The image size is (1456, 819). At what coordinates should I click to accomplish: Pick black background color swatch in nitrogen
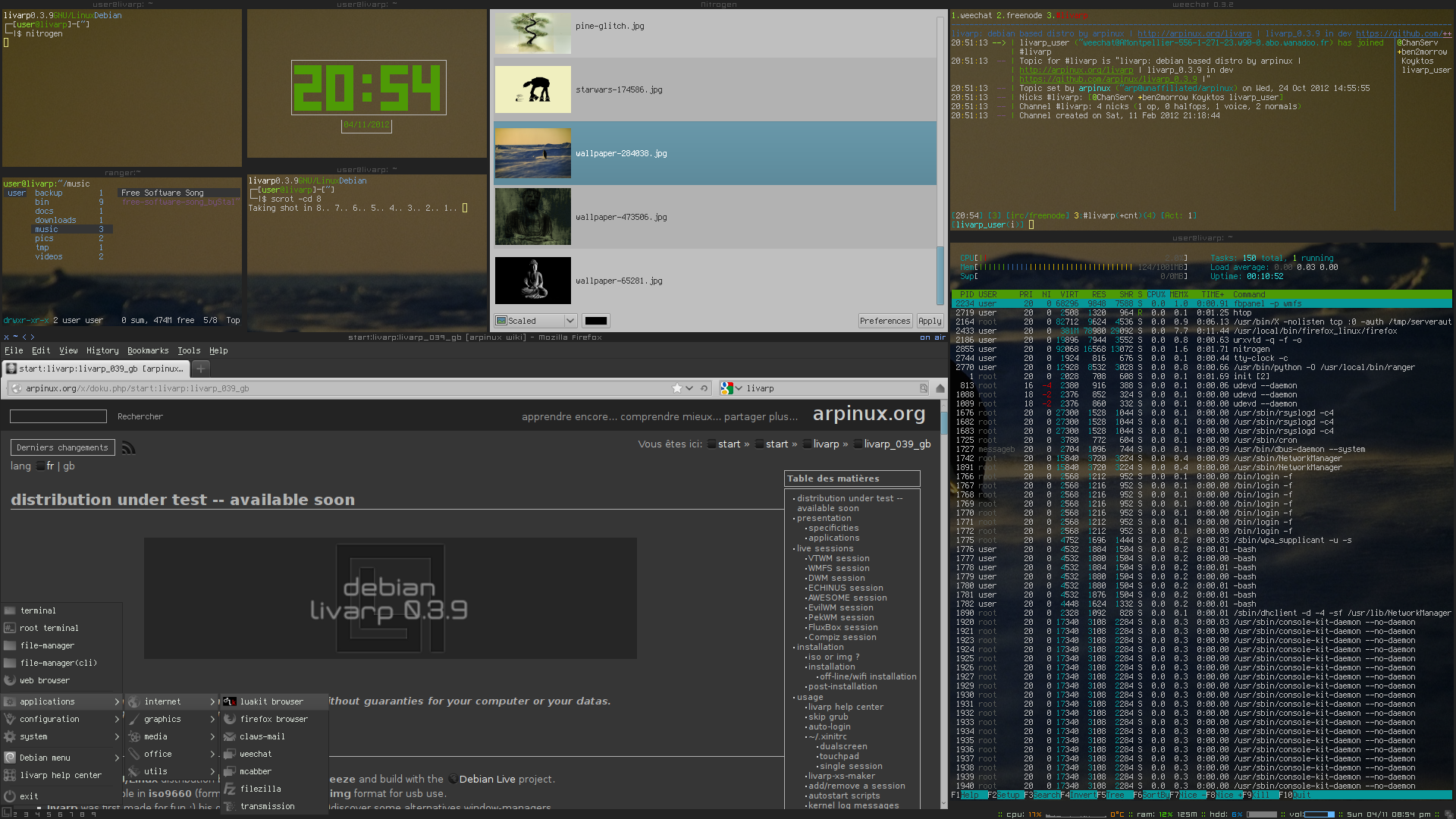pos(596,321)
